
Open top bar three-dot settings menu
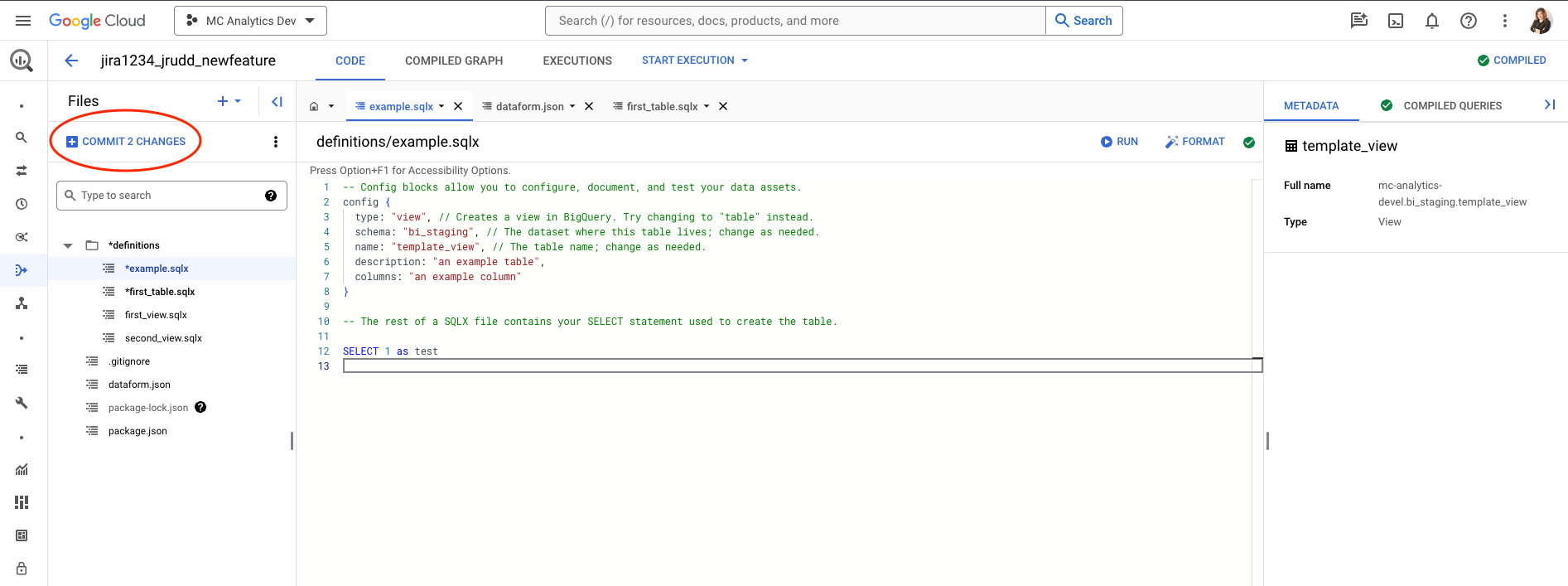pyautogui.click(x=1505, y=21)
